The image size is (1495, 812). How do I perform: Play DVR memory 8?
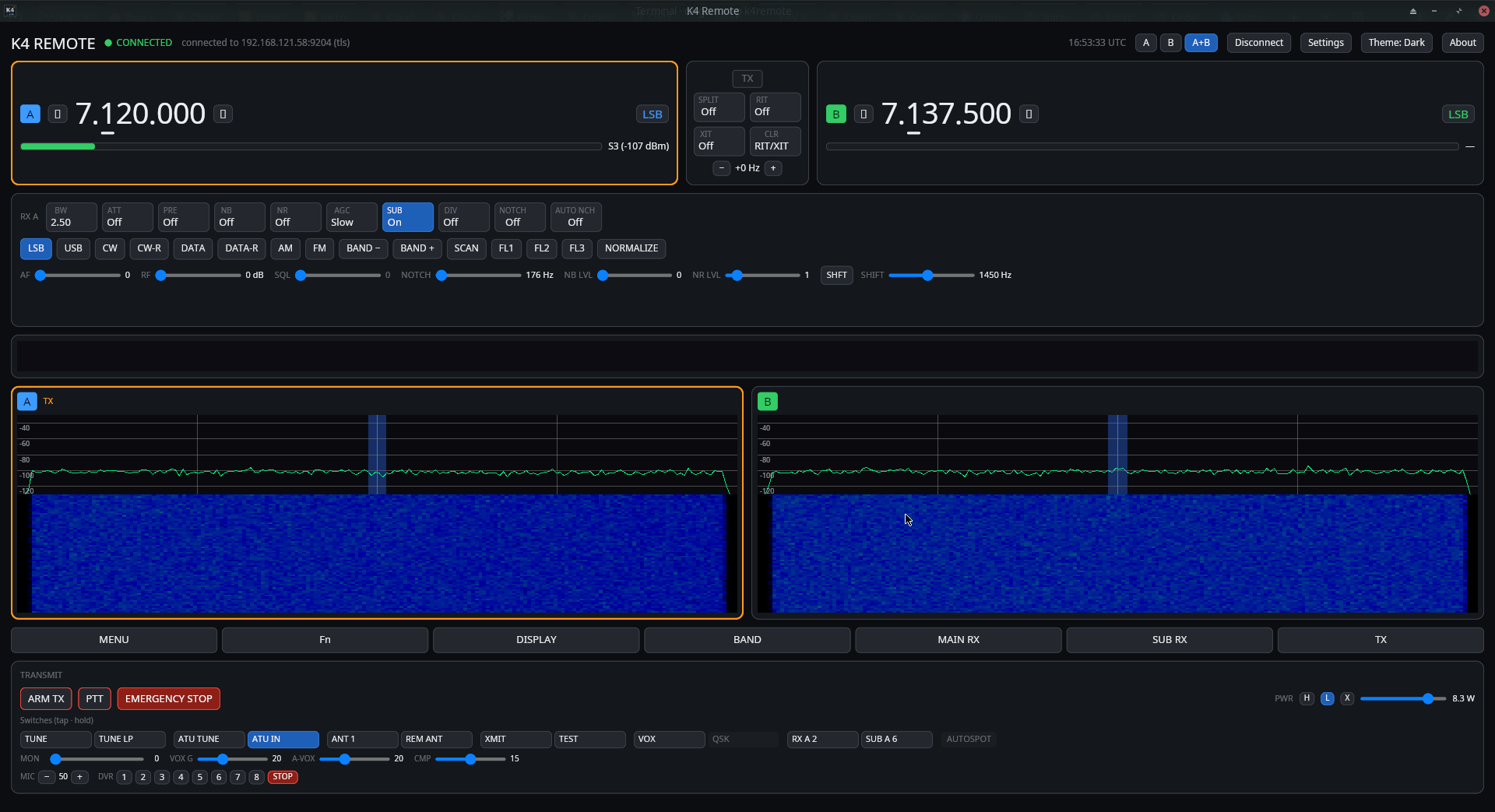(257, 777)
